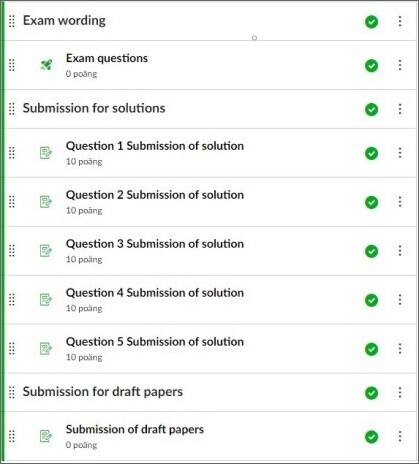
Task: Open the three-dot menu for Question 1 Submission
Action: [400, 153]
